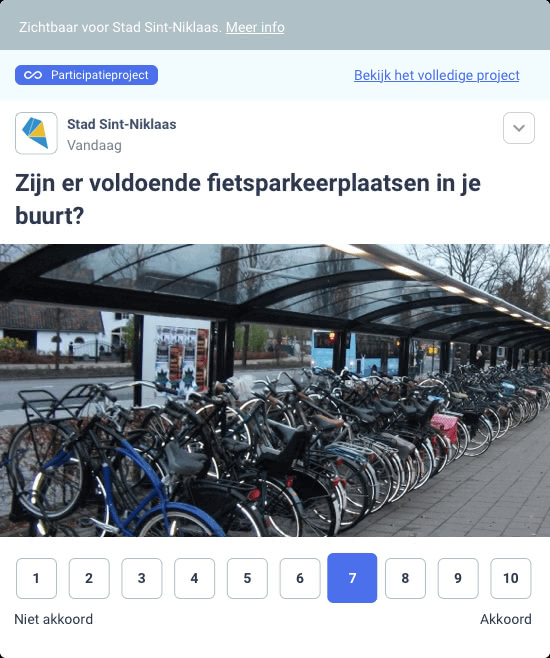Select the Participatieproject badge

pos(86,75)
